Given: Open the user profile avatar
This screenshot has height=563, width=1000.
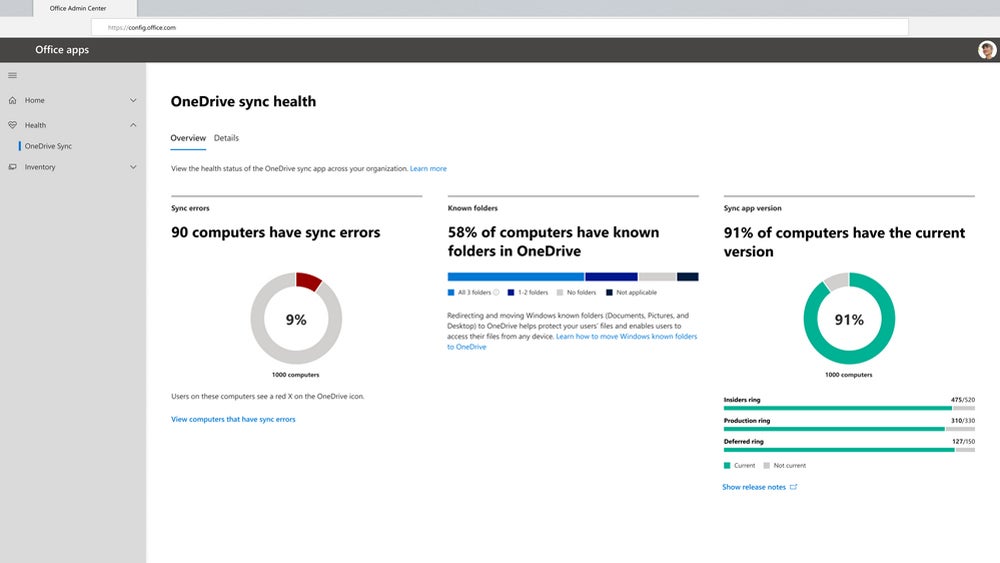Looking at the screenshot, I should pos(987,50).
